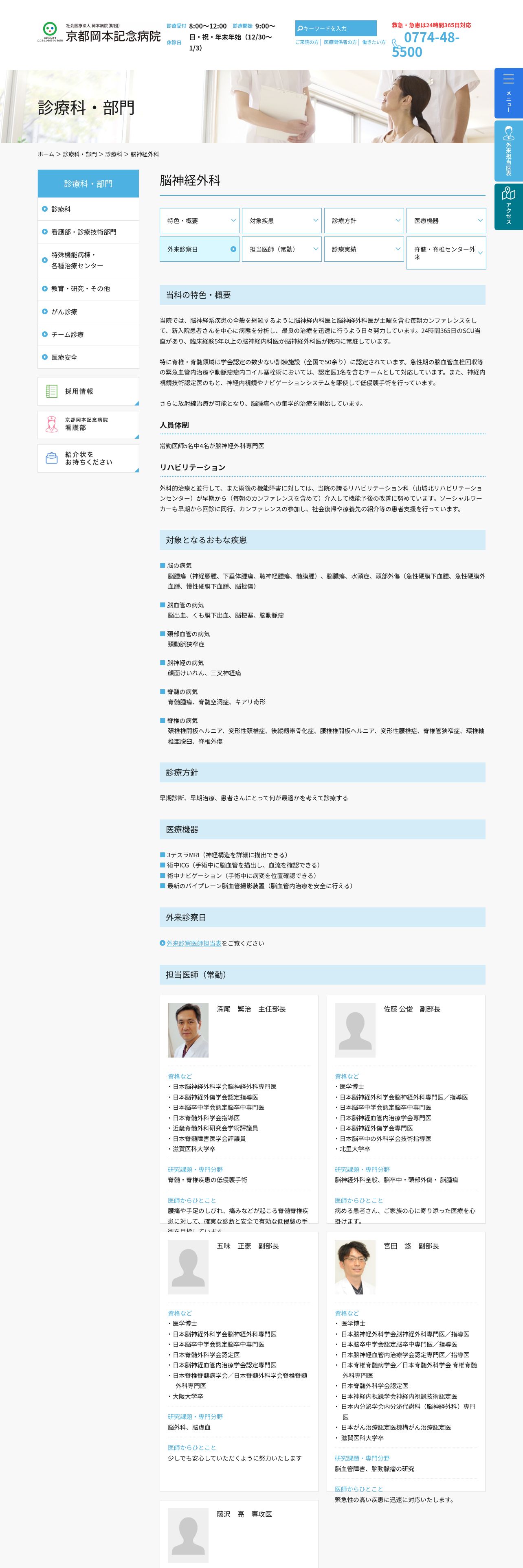523x1568 pixels.
Task: Click the リハビリテーション subheading
Action: (192, 467)
